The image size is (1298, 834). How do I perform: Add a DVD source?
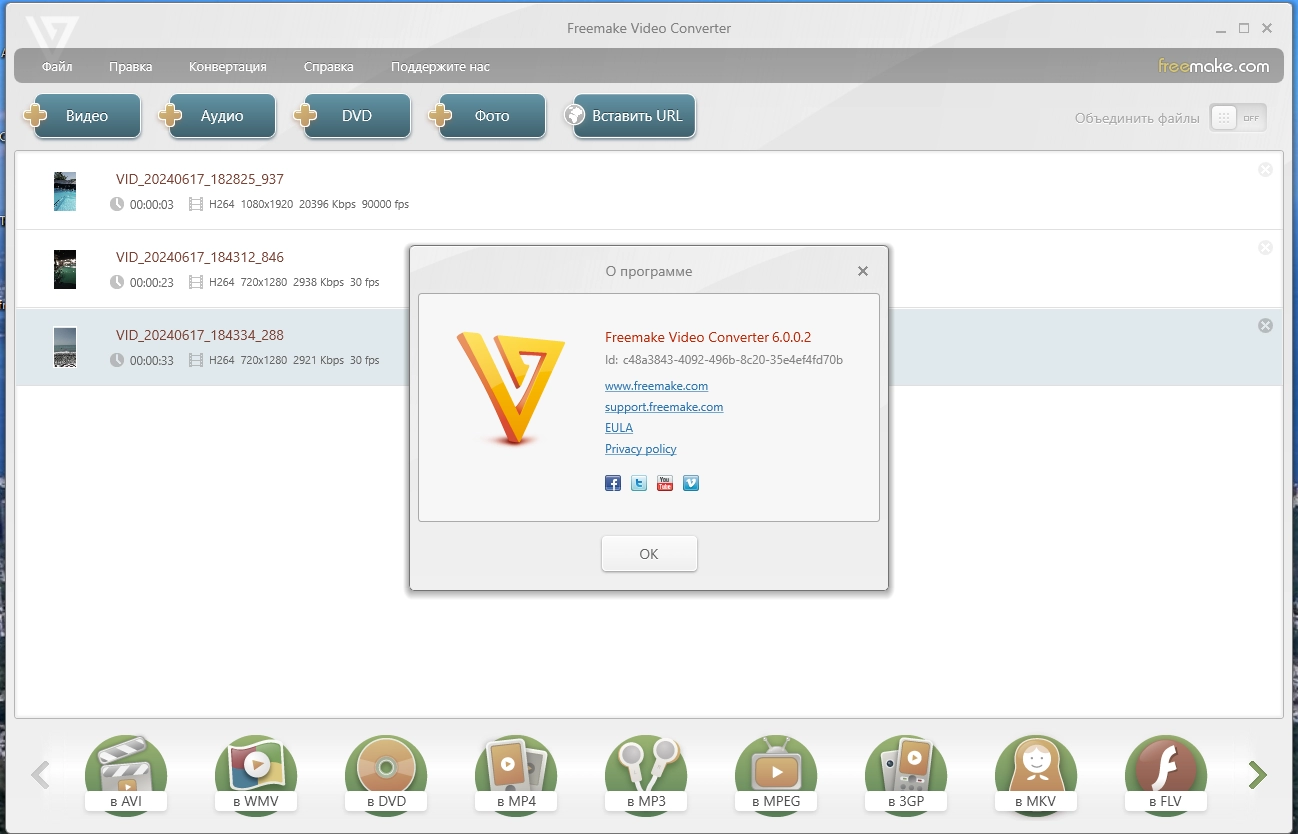pos(353,116)
